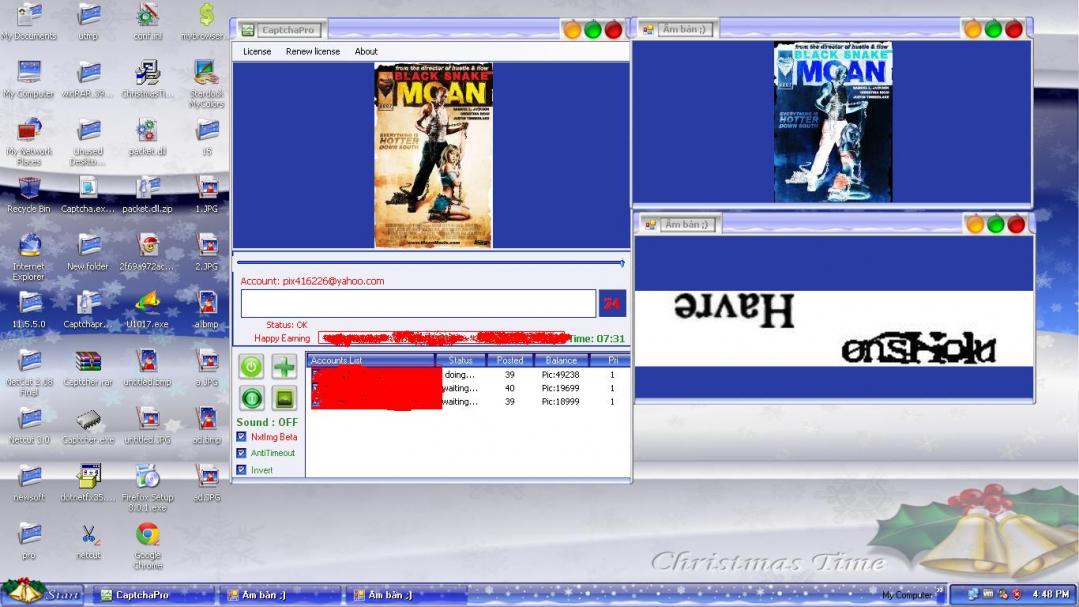Click the slider thumb above the account label
The height and width of the screenshot is (607, 1079).
(x=621, y=263)
